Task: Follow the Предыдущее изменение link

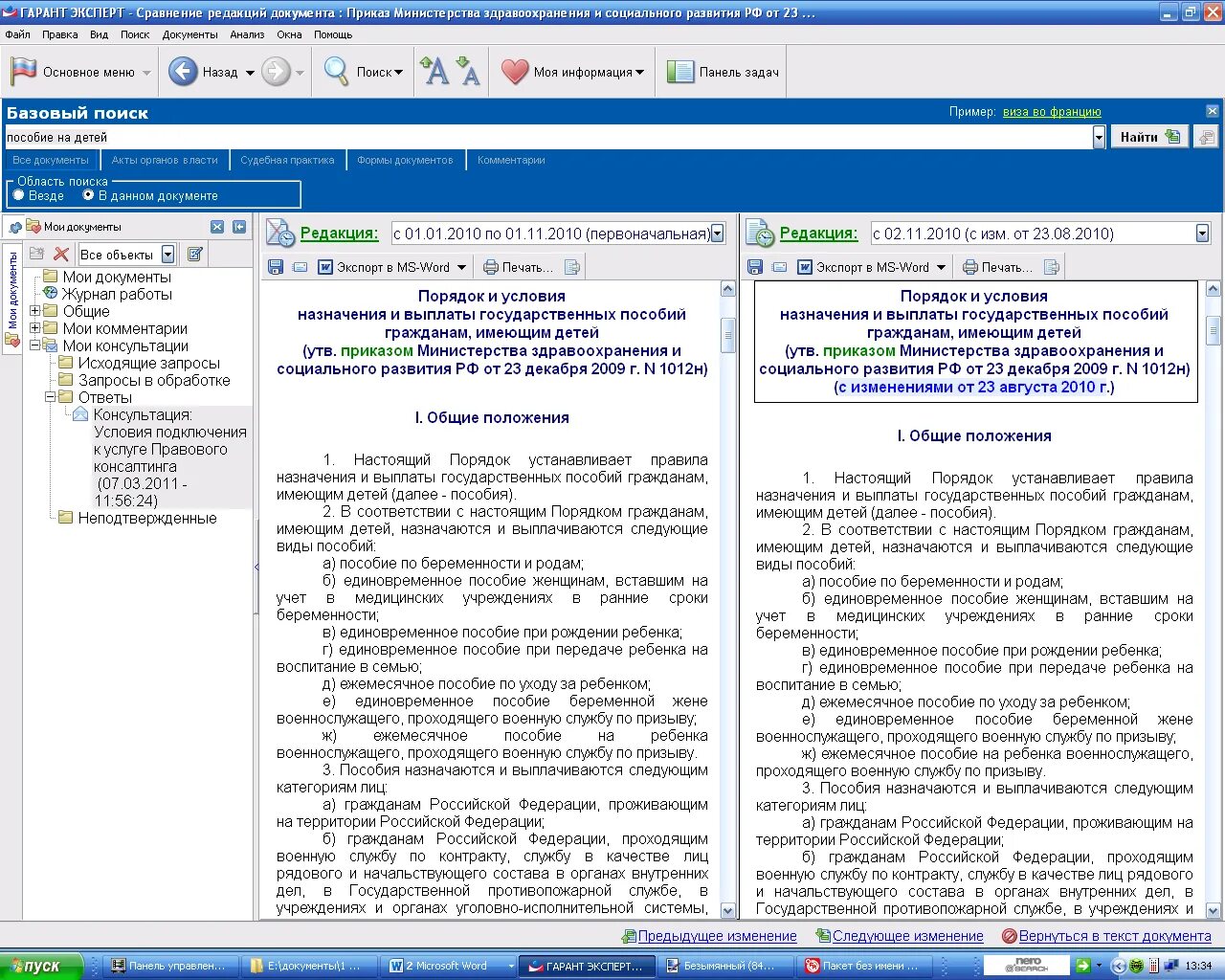Action: [x=717, y=936]
